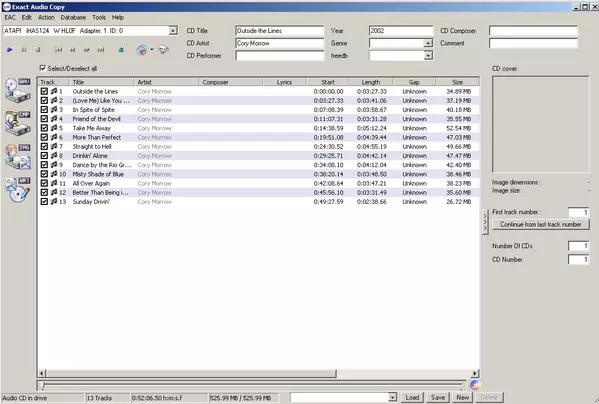The height and width of the screenshot is (404, 599).
Task: Click the WRI write CD icon
Action: click(18, 189)
